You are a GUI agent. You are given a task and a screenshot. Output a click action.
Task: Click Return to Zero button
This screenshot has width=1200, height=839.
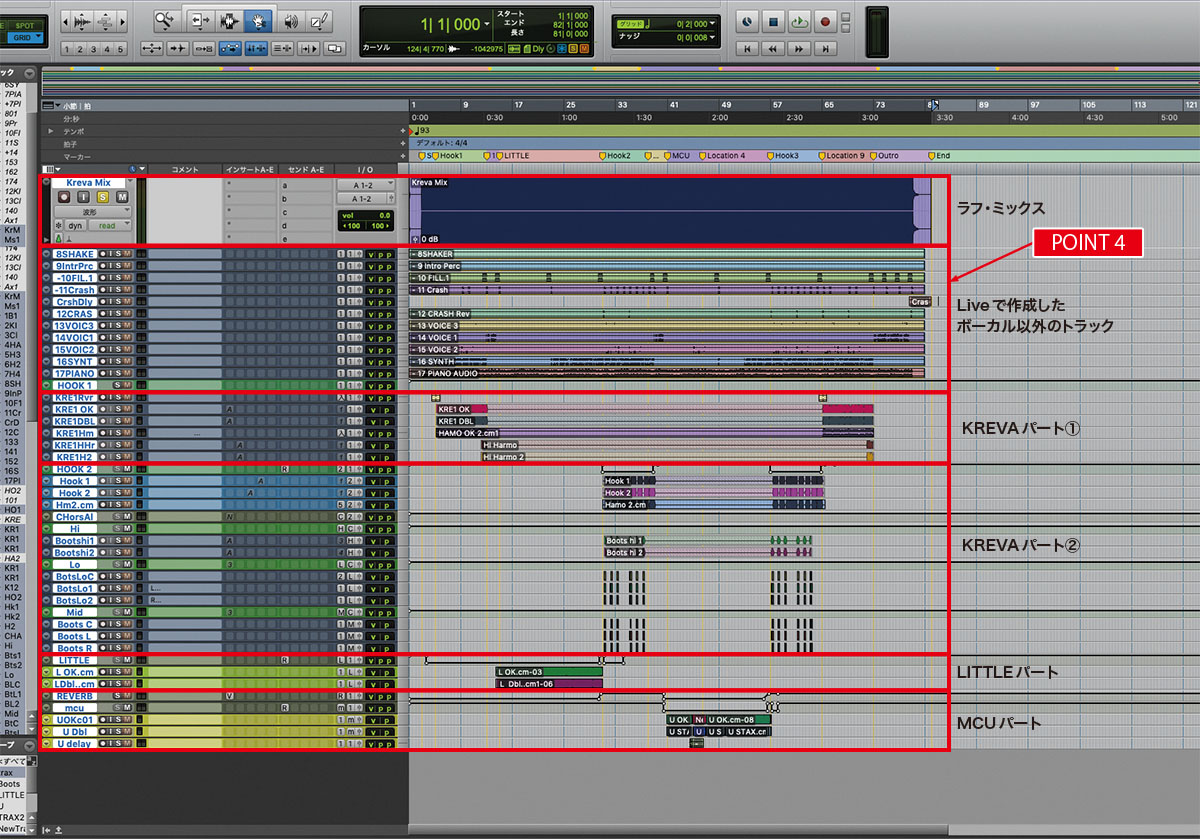click(x=748, y=48)
